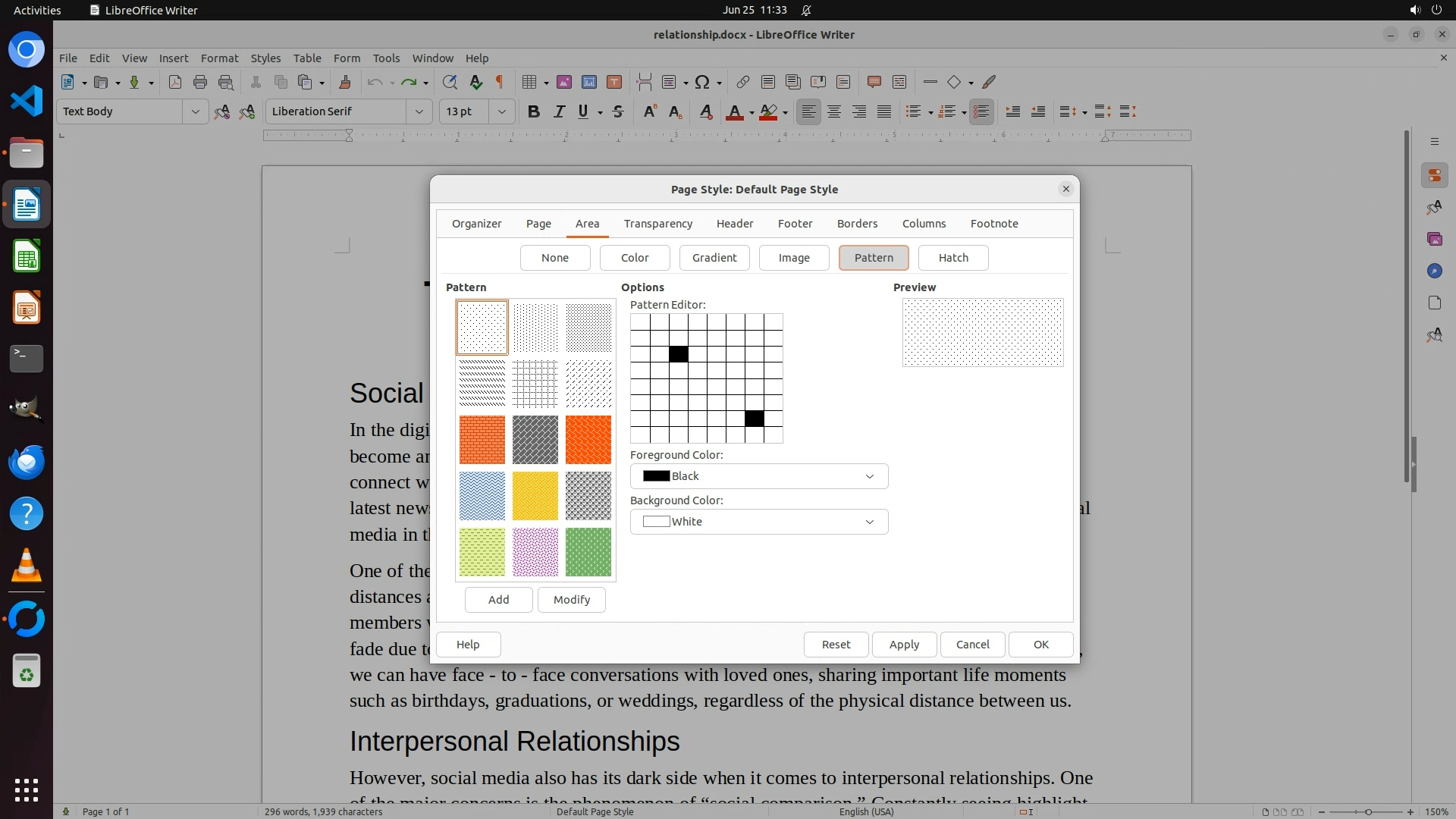Click the Italic formatting icon
The width and height of the screenshot is (1456, 819).
pyautogui.click(x=559, y=111)
